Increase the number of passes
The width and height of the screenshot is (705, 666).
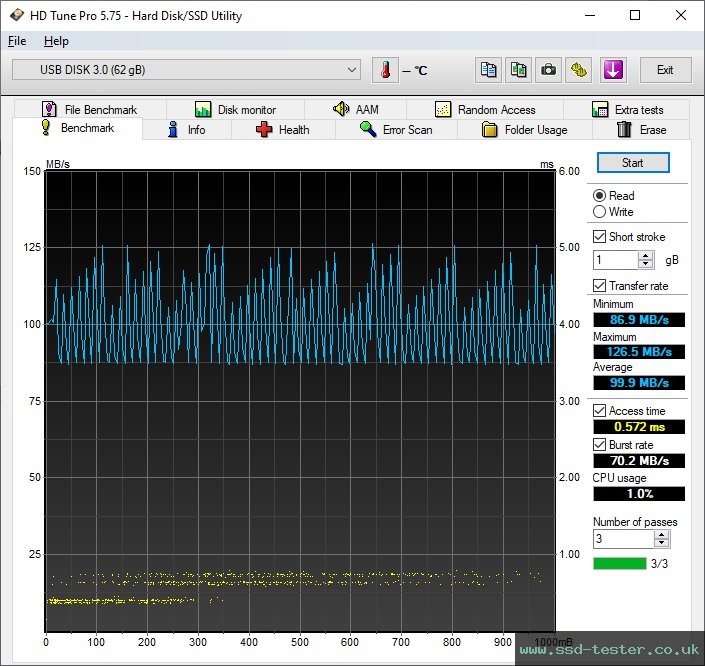tap(661, 535)
